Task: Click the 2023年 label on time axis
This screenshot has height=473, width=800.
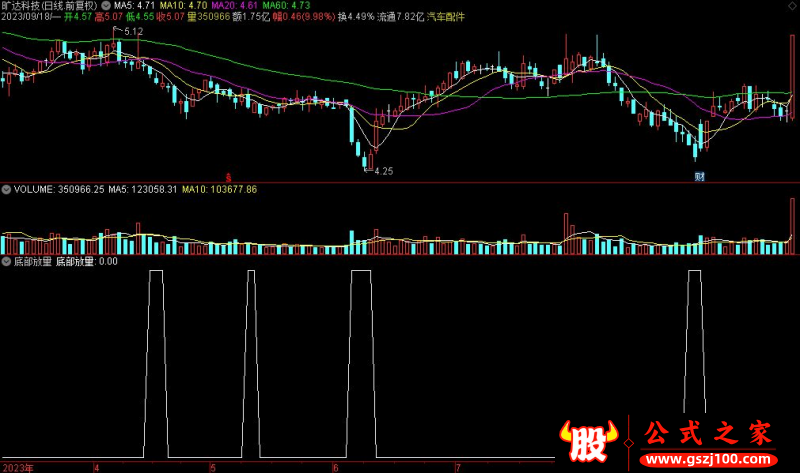Action: 18,468
